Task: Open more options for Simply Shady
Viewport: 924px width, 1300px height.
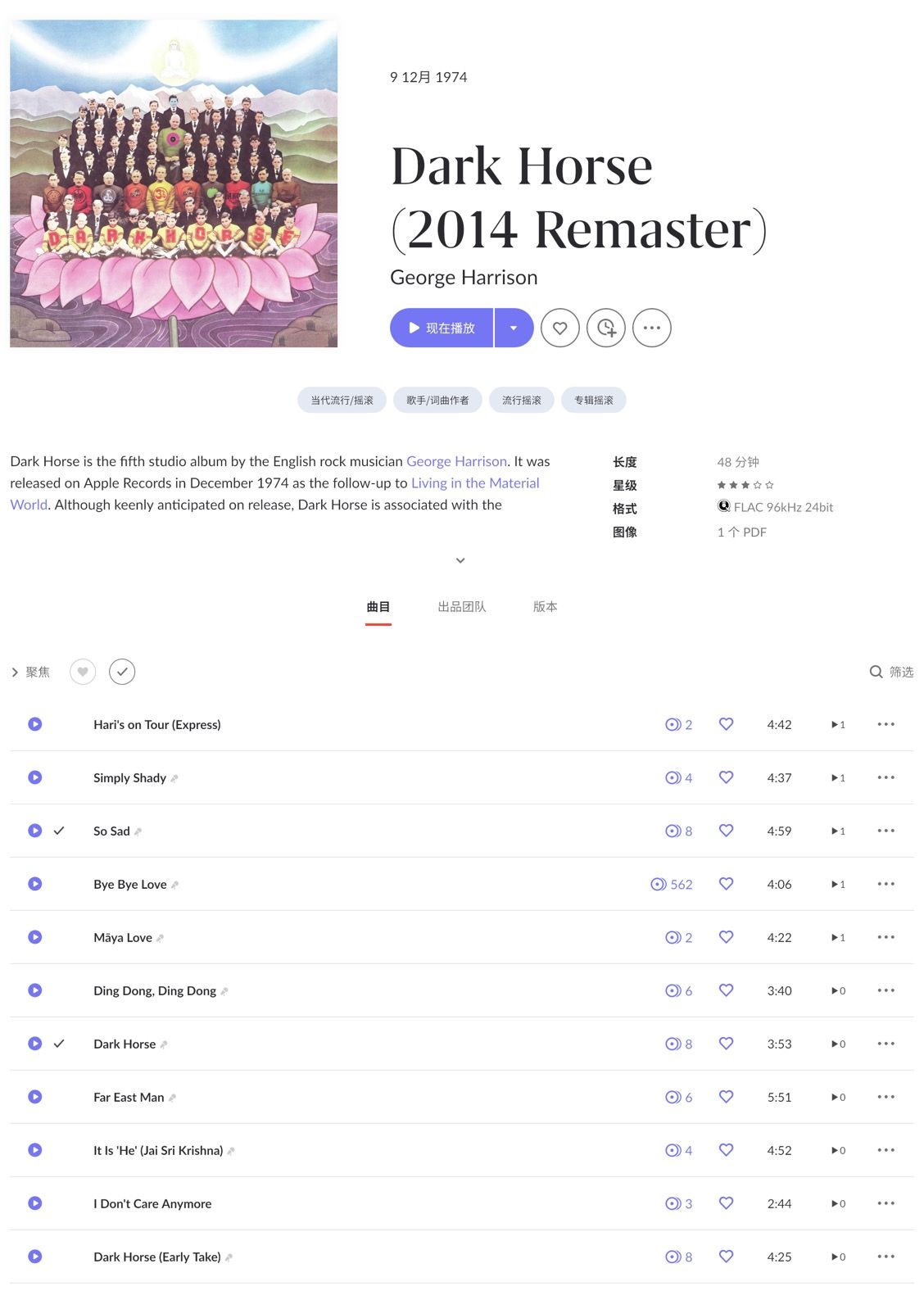Action: (x=885, y=777)
